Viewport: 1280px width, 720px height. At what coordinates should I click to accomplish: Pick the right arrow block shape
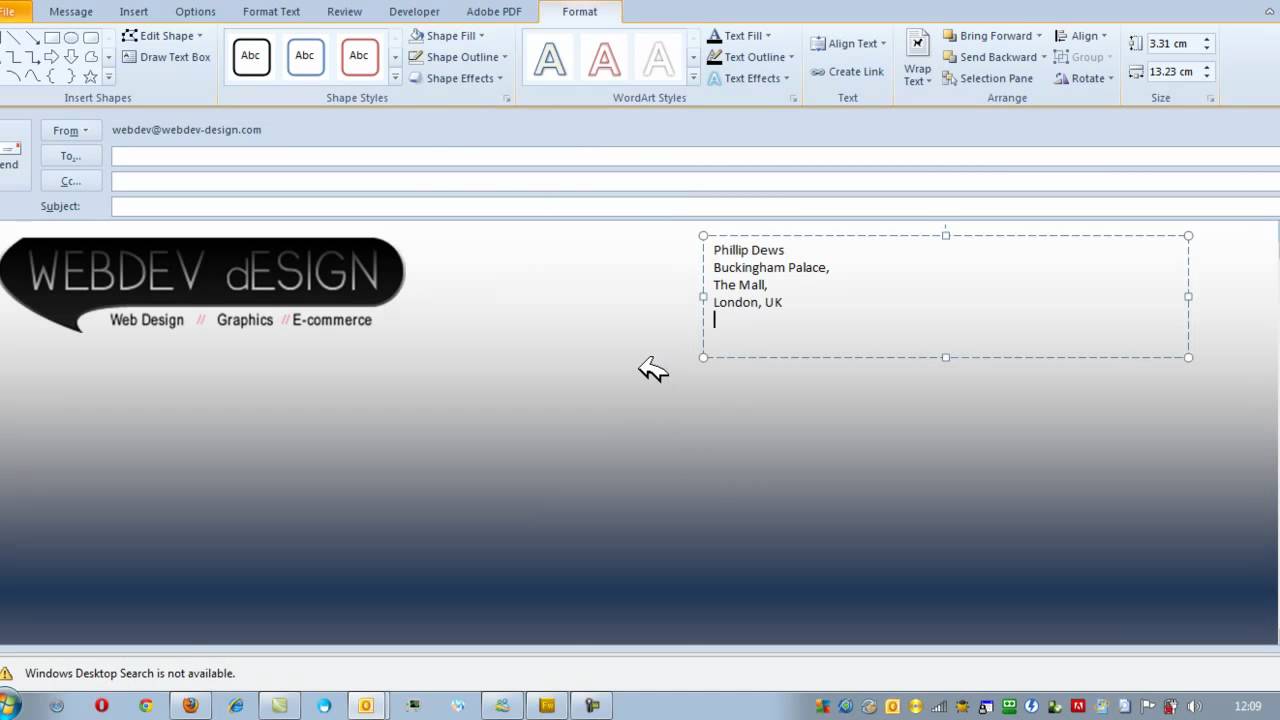tap(52, 57)
